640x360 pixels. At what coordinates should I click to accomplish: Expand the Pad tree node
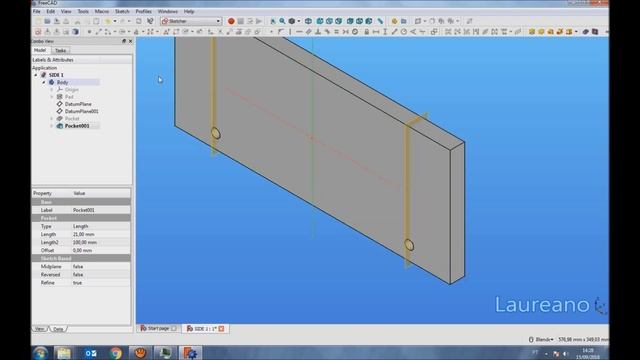(52, 97)
